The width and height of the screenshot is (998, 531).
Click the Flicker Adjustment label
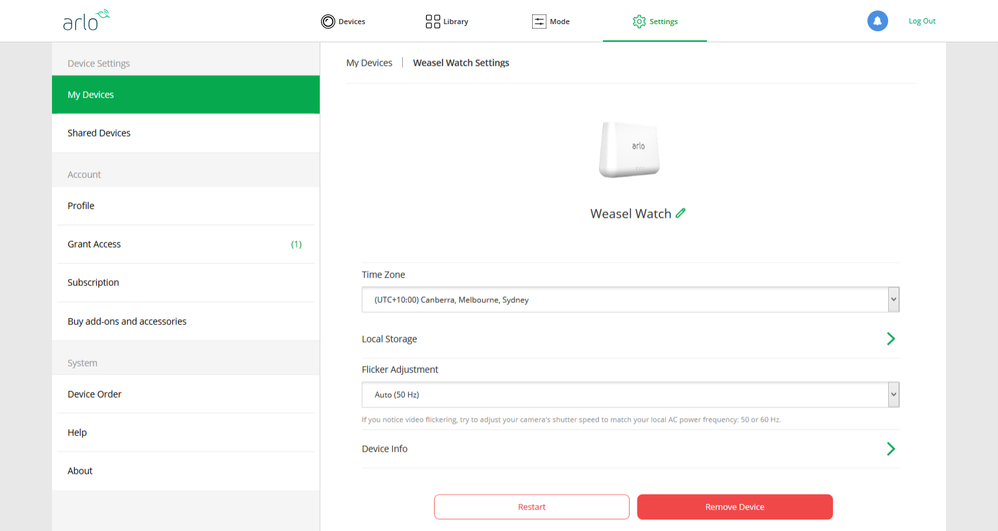[x=400, y=369]
